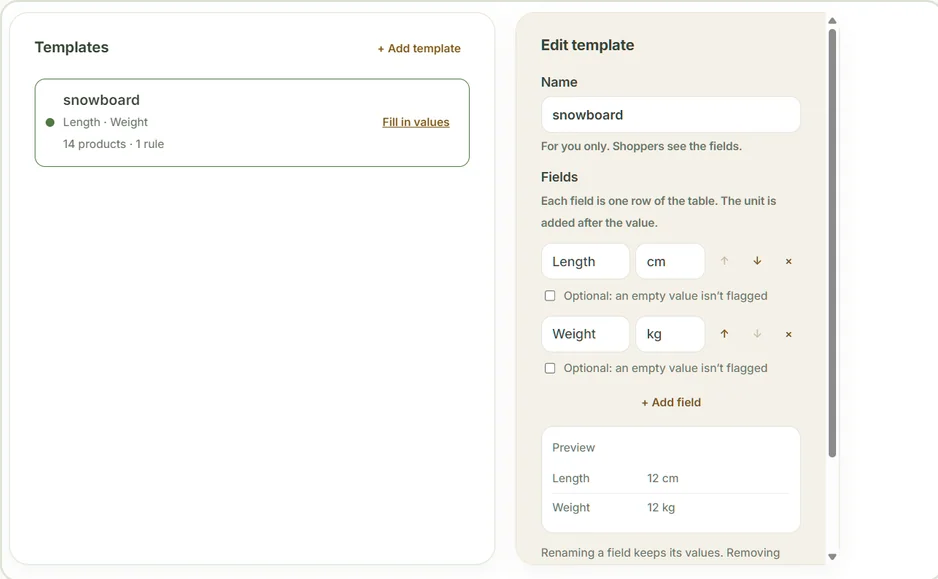Click the Edit template panel scrollbar thumb
938x579 pixels.
832,243
